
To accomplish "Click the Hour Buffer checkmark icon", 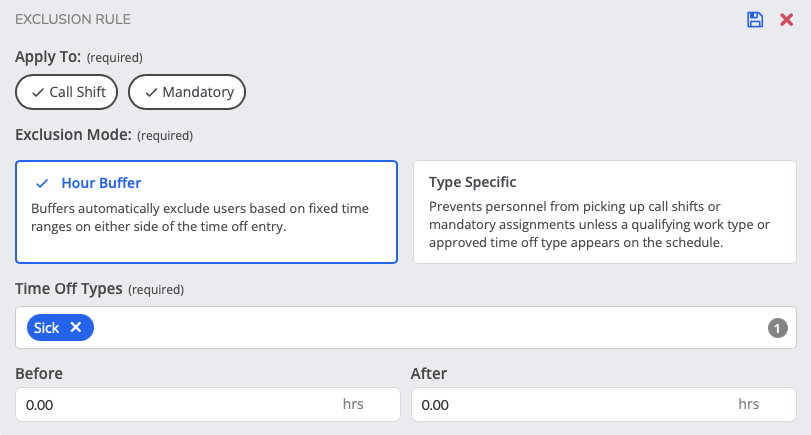I will coord(42,183).
